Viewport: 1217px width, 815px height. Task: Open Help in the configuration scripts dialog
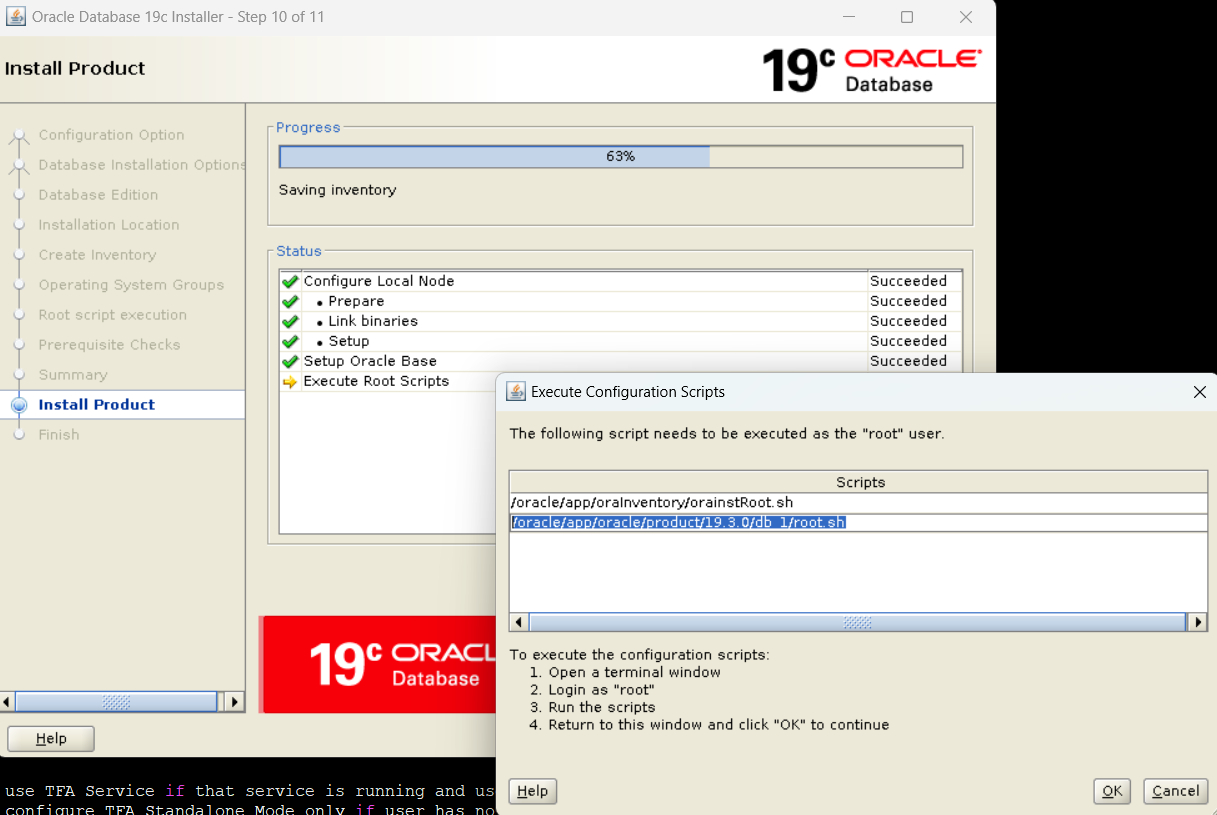532,791
